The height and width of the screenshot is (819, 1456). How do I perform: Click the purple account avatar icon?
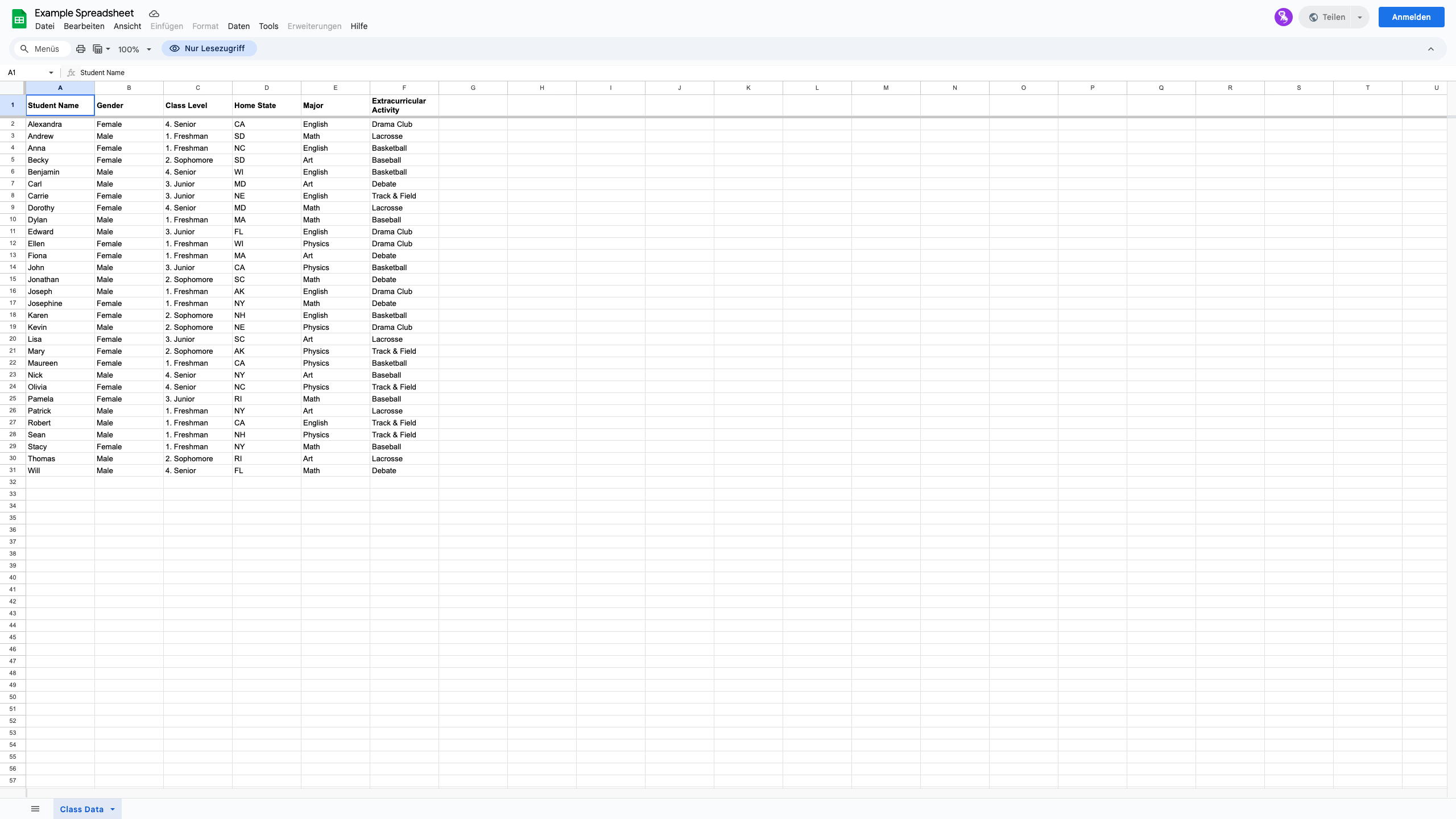click(x=1284, y=16)
